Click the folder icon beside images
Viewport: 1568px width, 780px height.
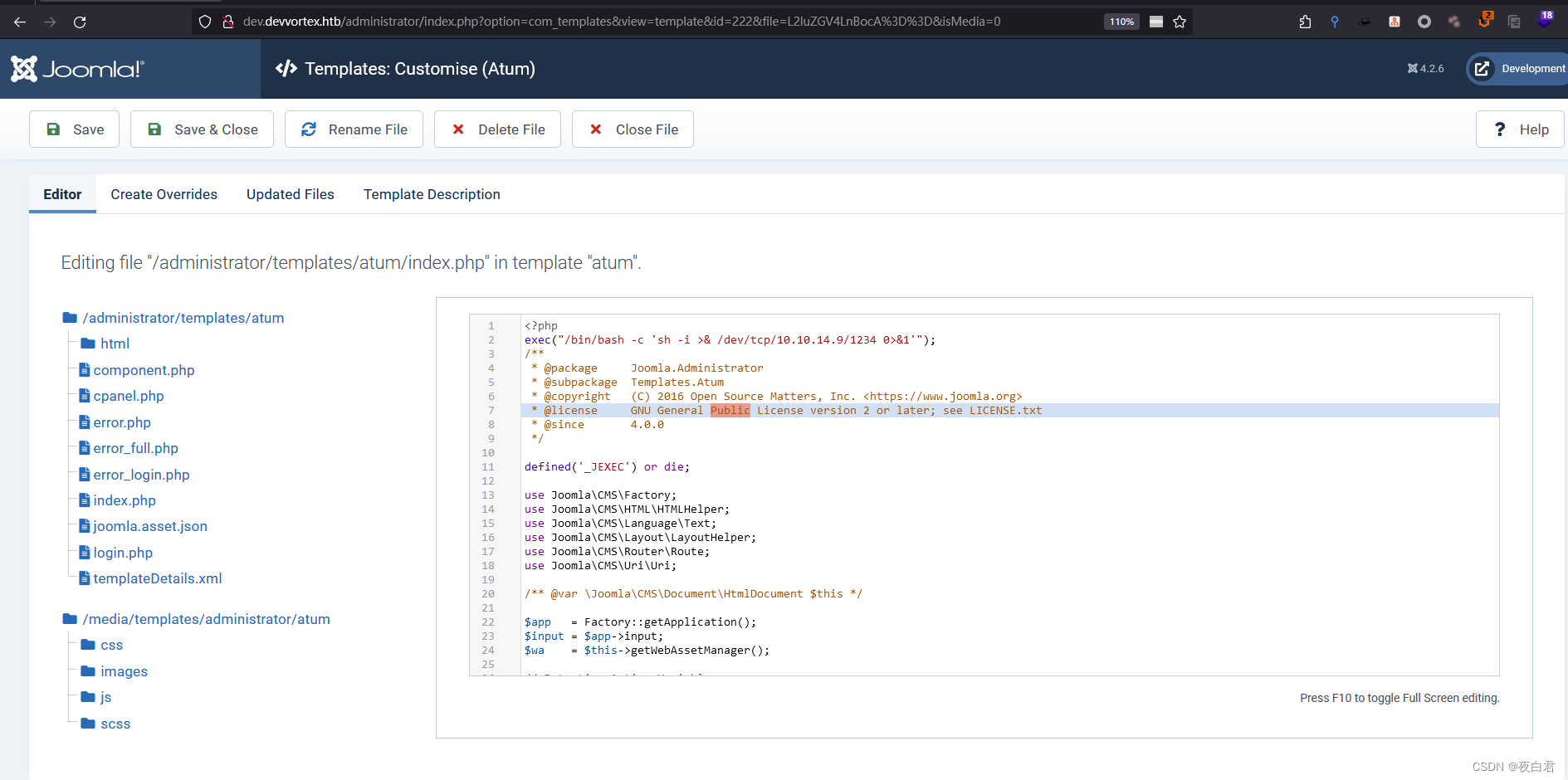point(88,671)
